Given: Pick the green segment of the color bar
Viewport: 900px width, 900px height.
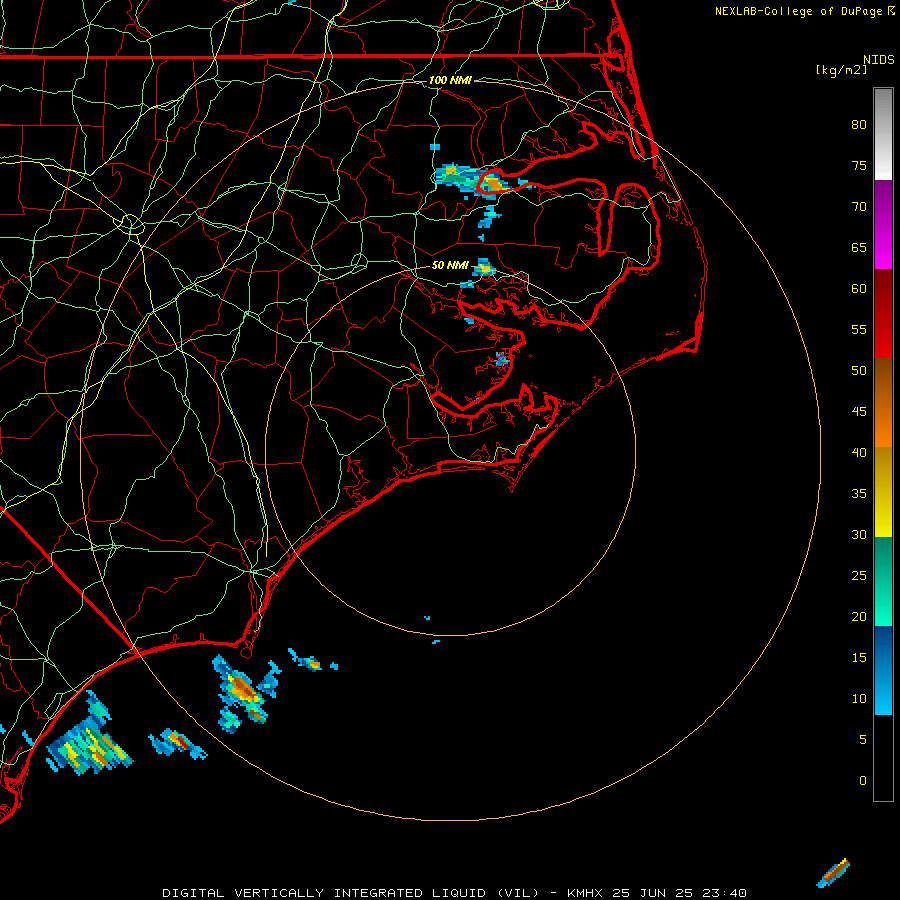Looking at the screenshot, I should [x=883, y=581].
